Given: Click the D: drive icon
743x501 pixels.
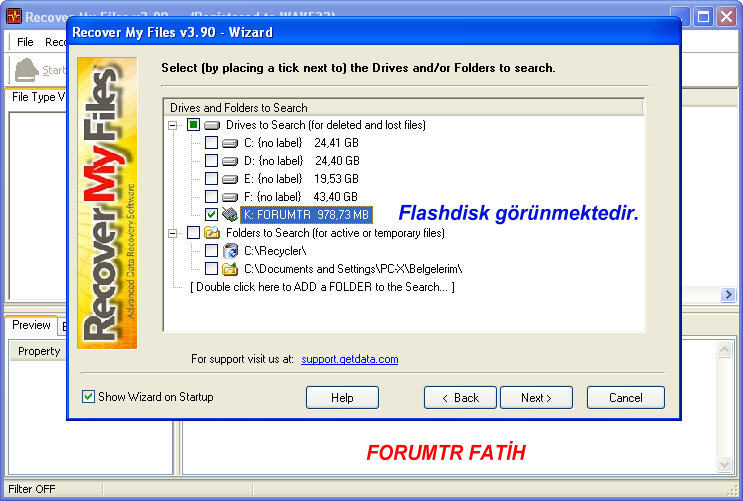Looking at the screenshot, I should pos(230,161).
